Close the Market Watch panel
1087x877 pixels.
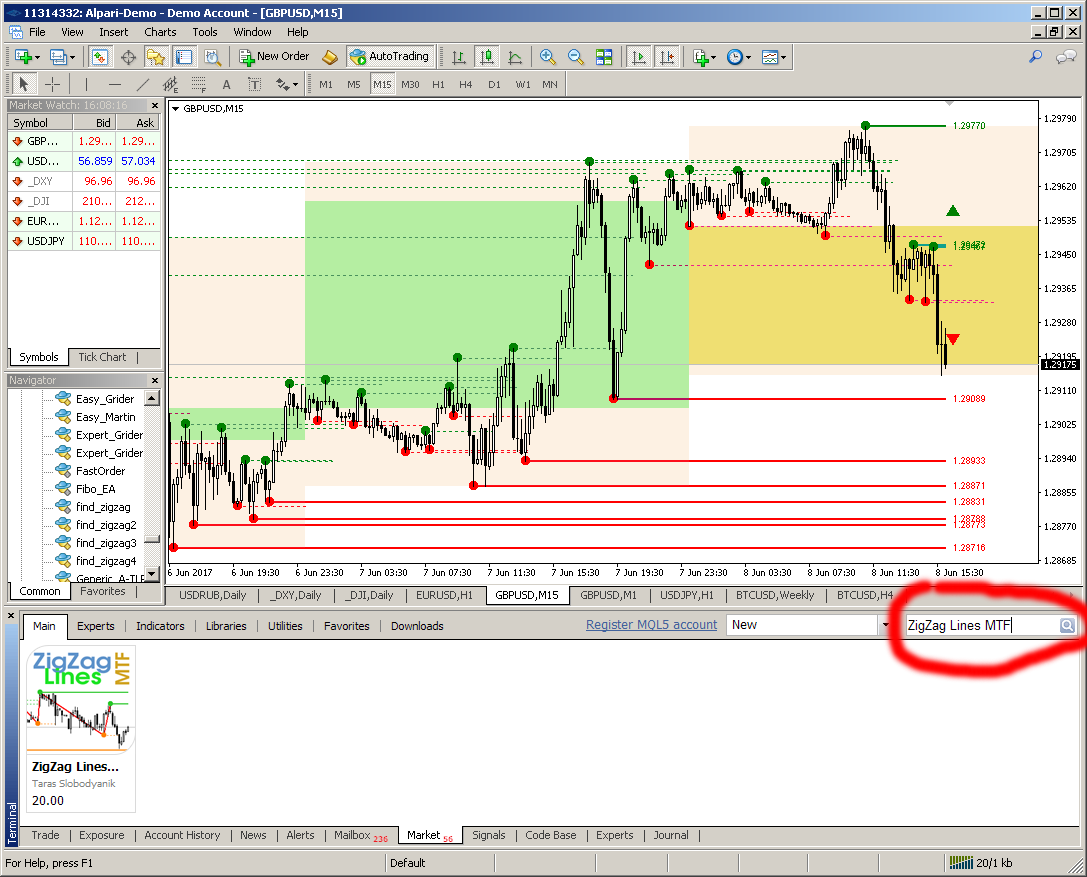(155, 105)
